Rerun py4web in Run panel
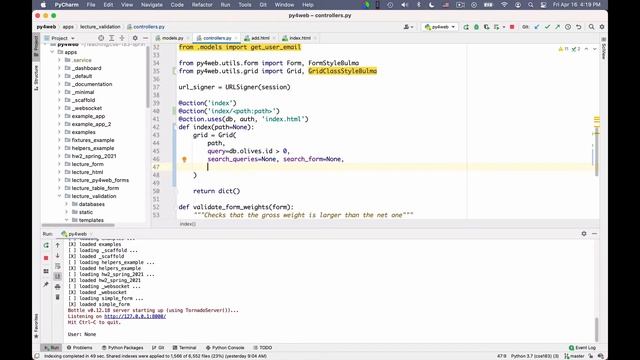Image resolution: width=640 pixels, height=360 pixels. [46, 245]
